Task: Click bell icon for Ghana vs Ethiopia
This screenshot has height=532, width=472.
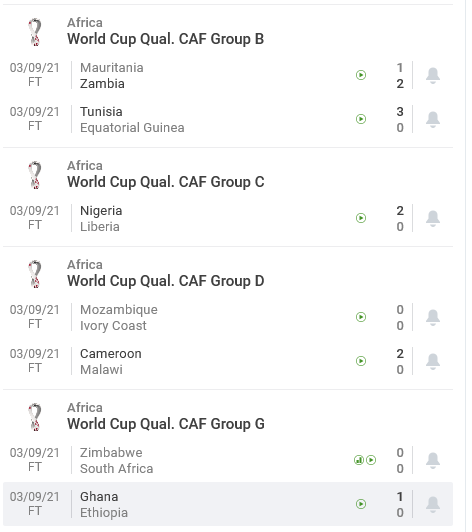Action: [x=433, y=505]
